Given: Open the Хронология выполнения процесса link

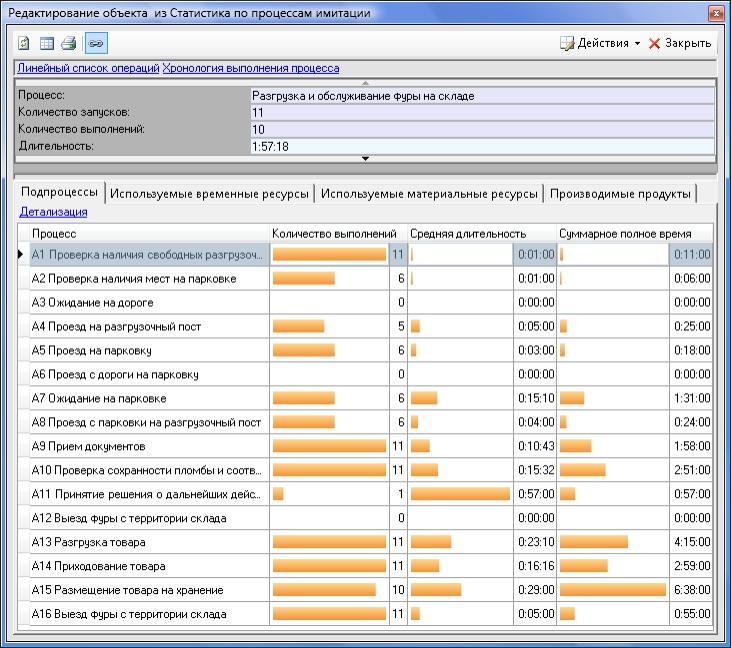Looking at the screenshot, I should pyautogui.click(x=251, y=68).
